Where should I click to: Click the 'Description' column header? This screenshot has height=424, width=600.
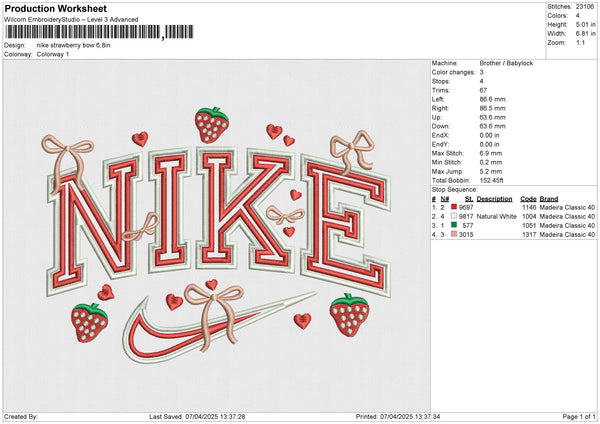[x=494, y=199]
